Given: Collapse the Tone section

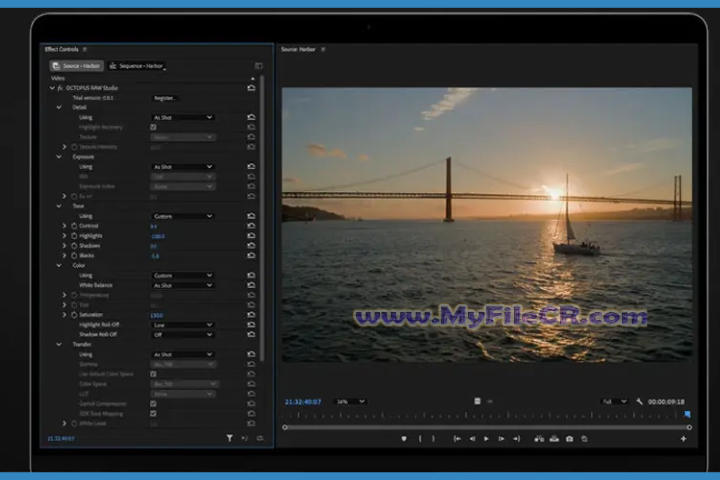Looking at the screenshot, I should 59,206.
